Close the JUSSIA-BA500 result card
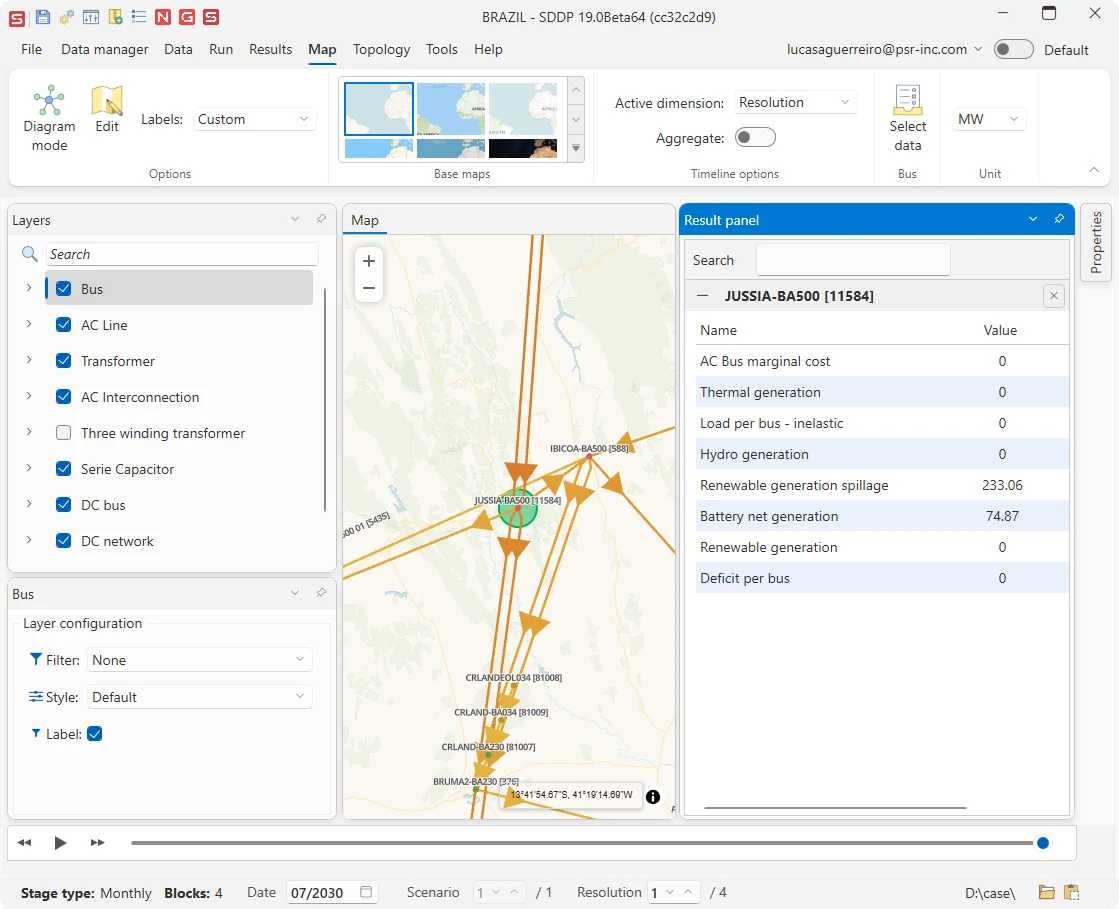This screenshot has height=909, width=1119. 1054,296
